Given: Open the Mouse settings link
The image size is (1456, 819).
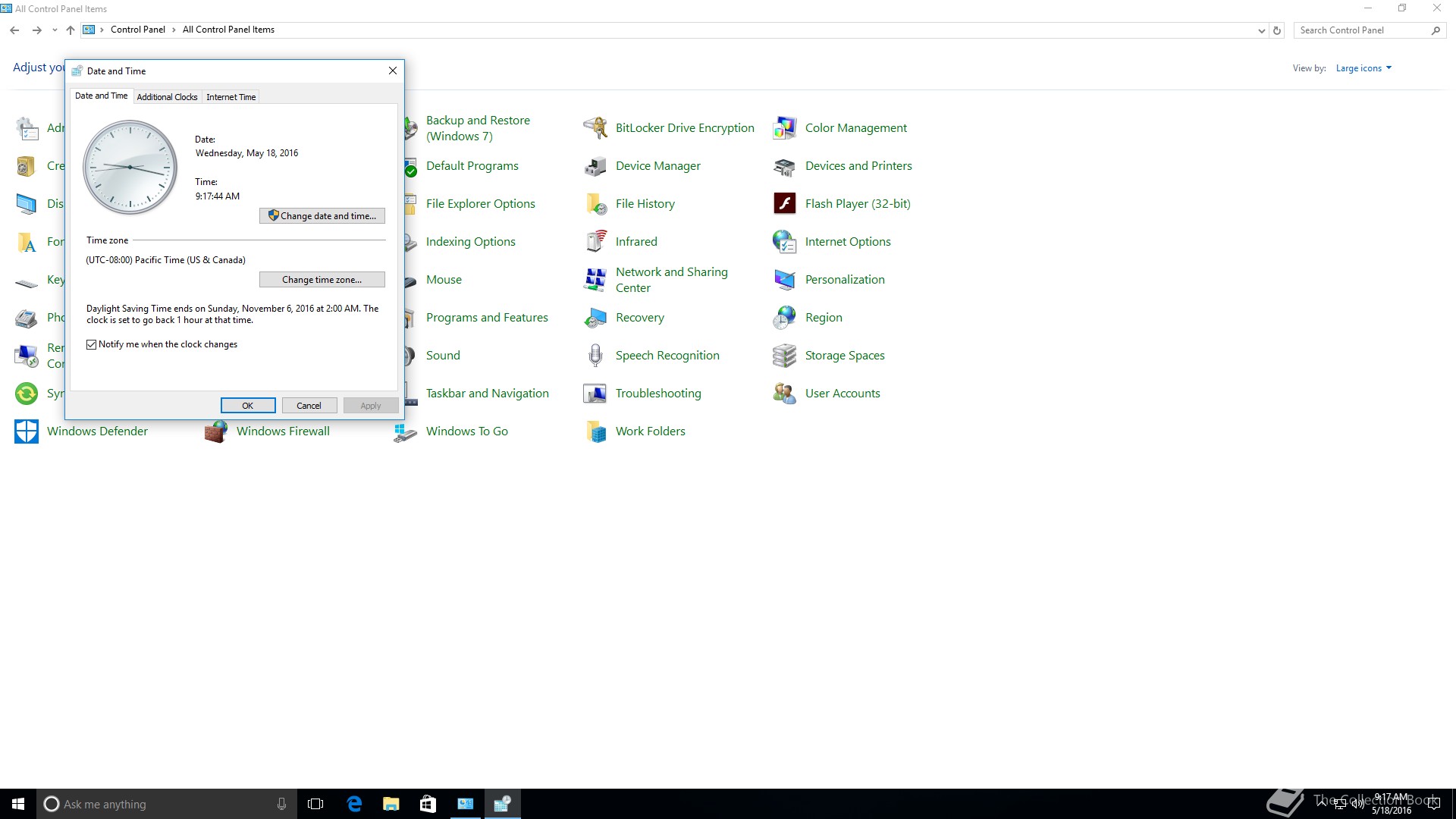Looking at the screenshot, I should coord(444,280).
